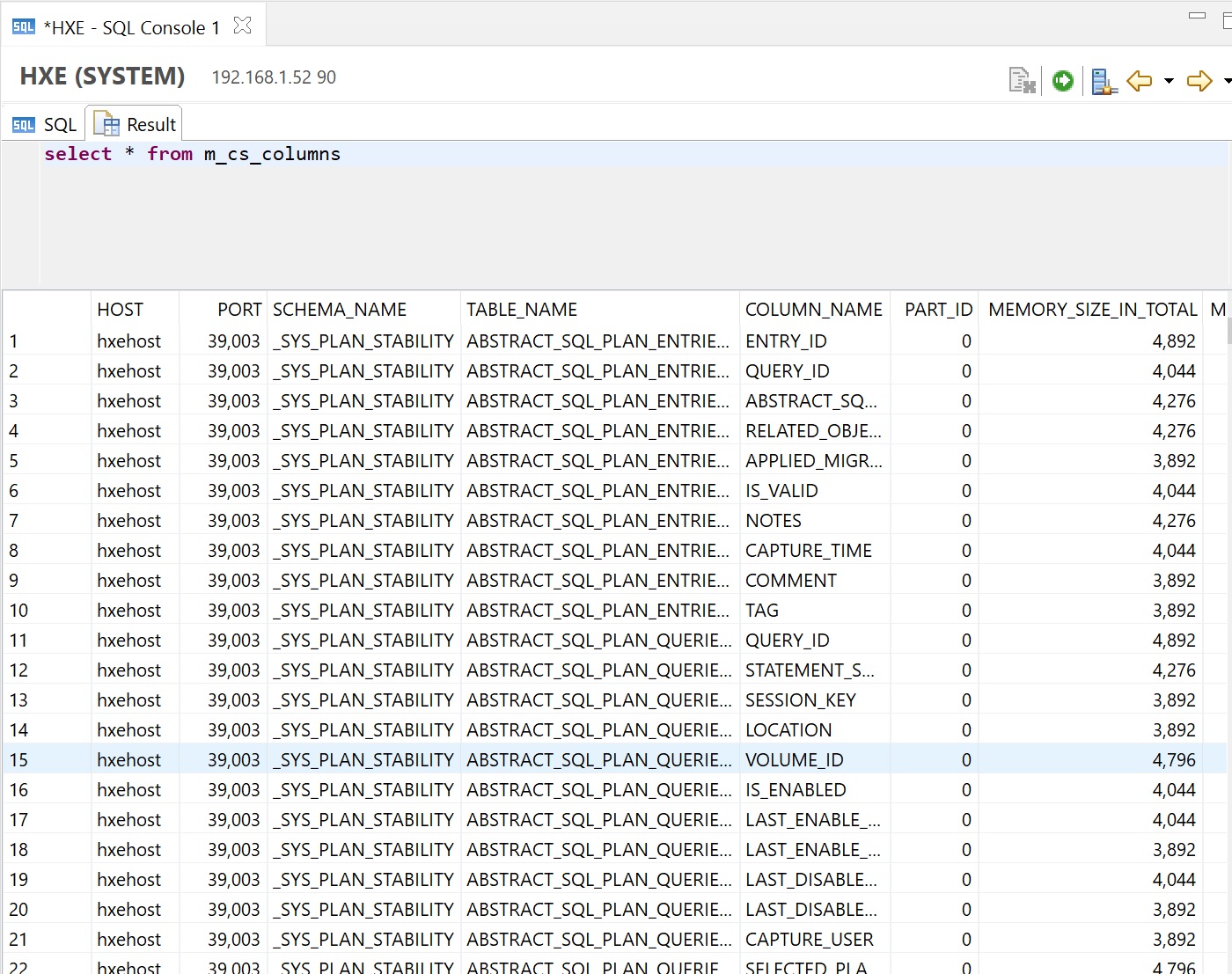This screenshot has width=1232, height=974.
Task: Click the CAPTURE_TIME column name cell
Action: pos(808,551)
